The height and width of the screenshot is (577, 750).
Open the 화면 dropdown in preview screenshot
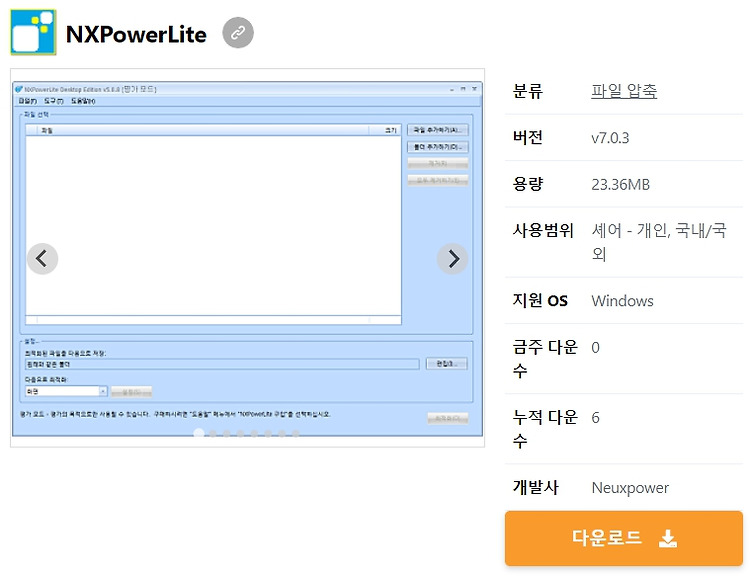tap(66, 391)
